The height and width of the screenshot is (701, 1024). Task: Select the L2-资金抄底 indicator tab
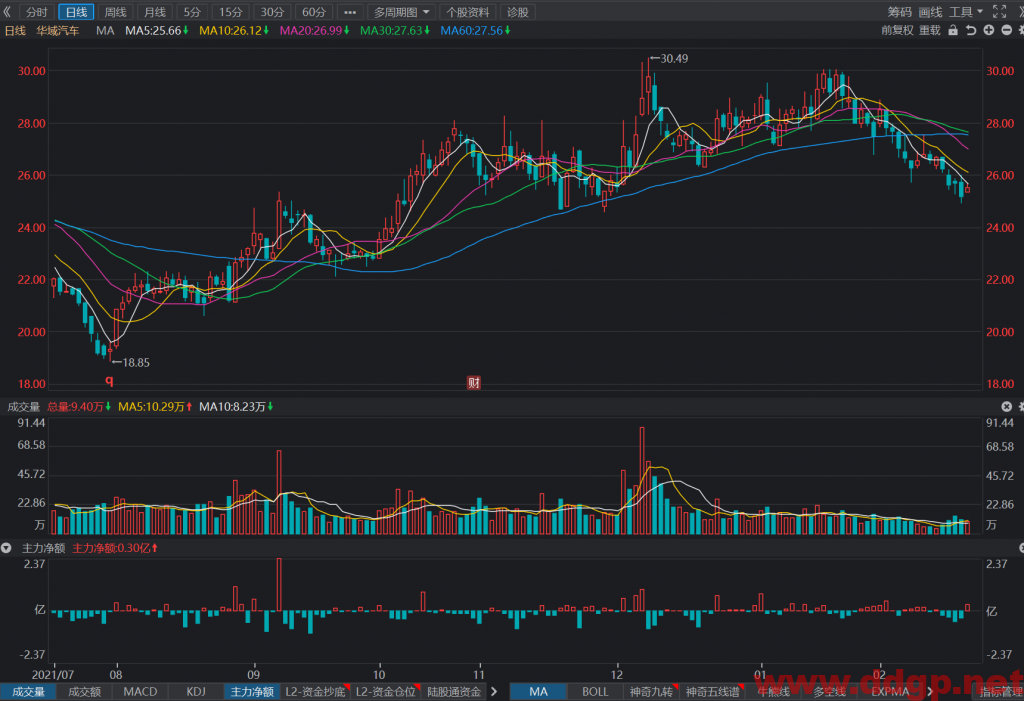[x=315, y=692]
